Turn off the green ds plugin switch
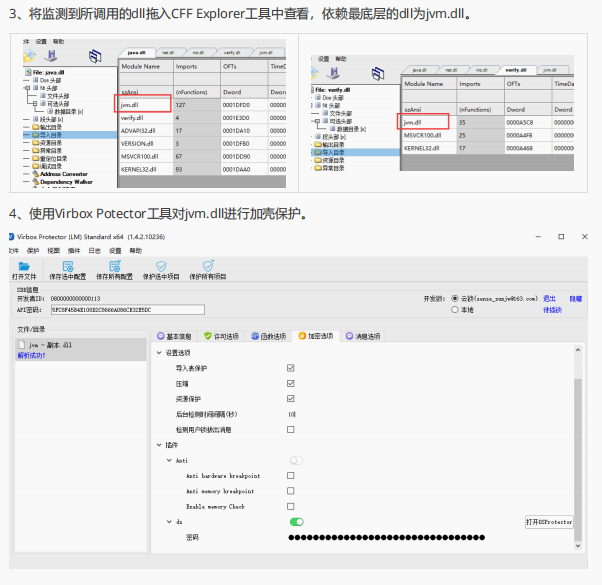Image resolution: width=602 pixels, height=585 pixels. tap(297, 522)
